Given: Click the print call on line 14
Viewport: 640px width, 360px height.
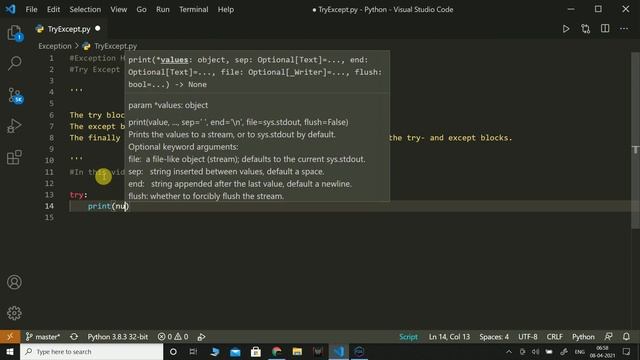Looking at the screenshot, I should click(x=99, y=206).
